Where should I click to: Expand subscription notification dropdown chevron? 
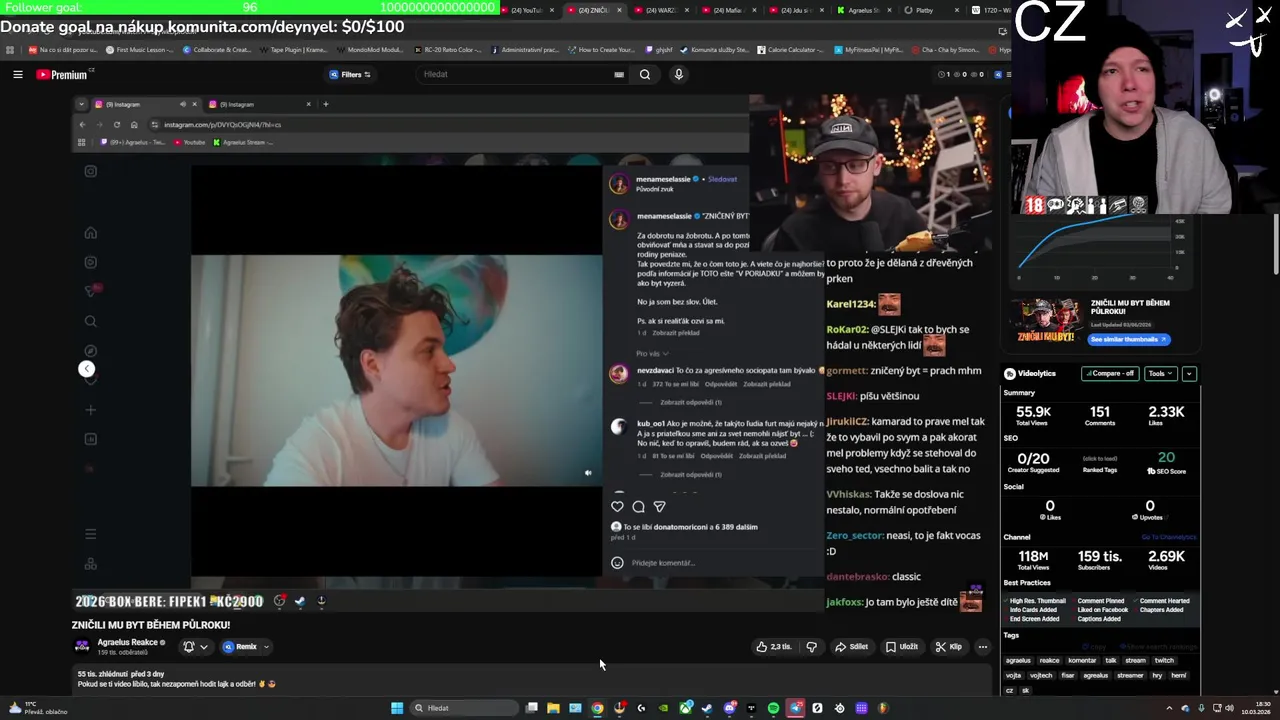[204, 647]
